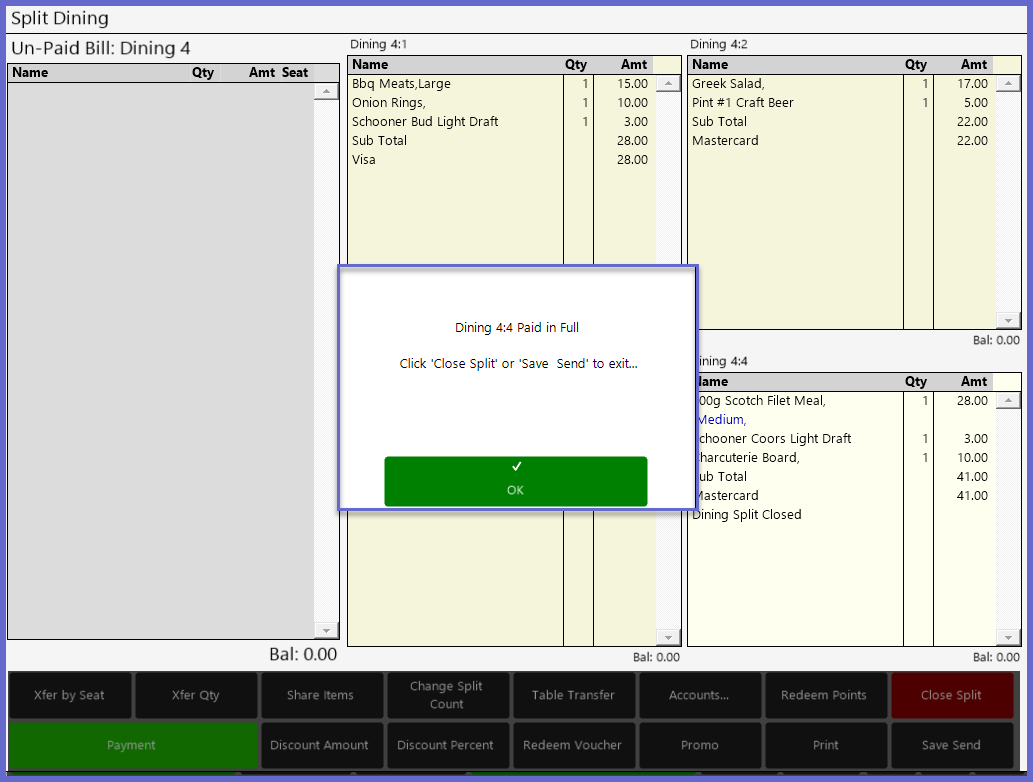This screenshot has width=1033, height=782.
Task: Click the Save Send button
Action: [x=951, y=745]
